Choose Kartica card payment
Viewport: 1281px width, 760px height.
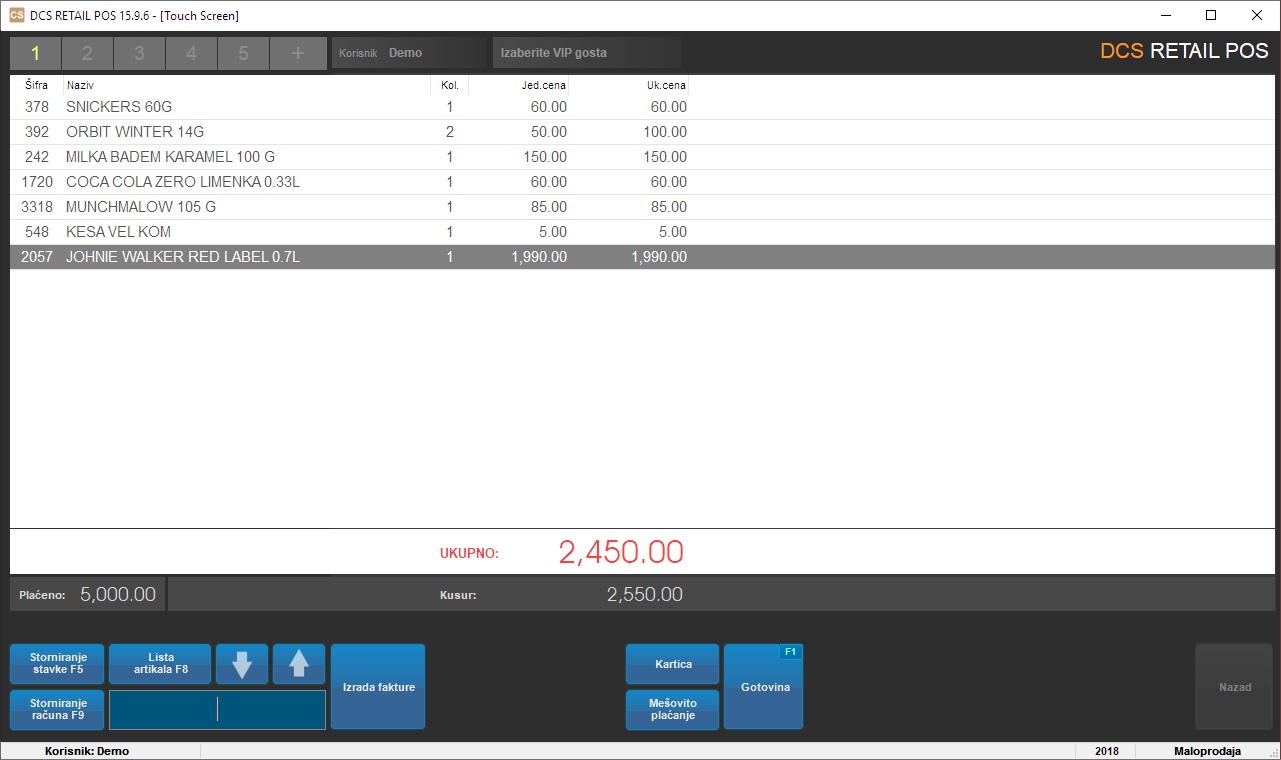coord(673,664)
